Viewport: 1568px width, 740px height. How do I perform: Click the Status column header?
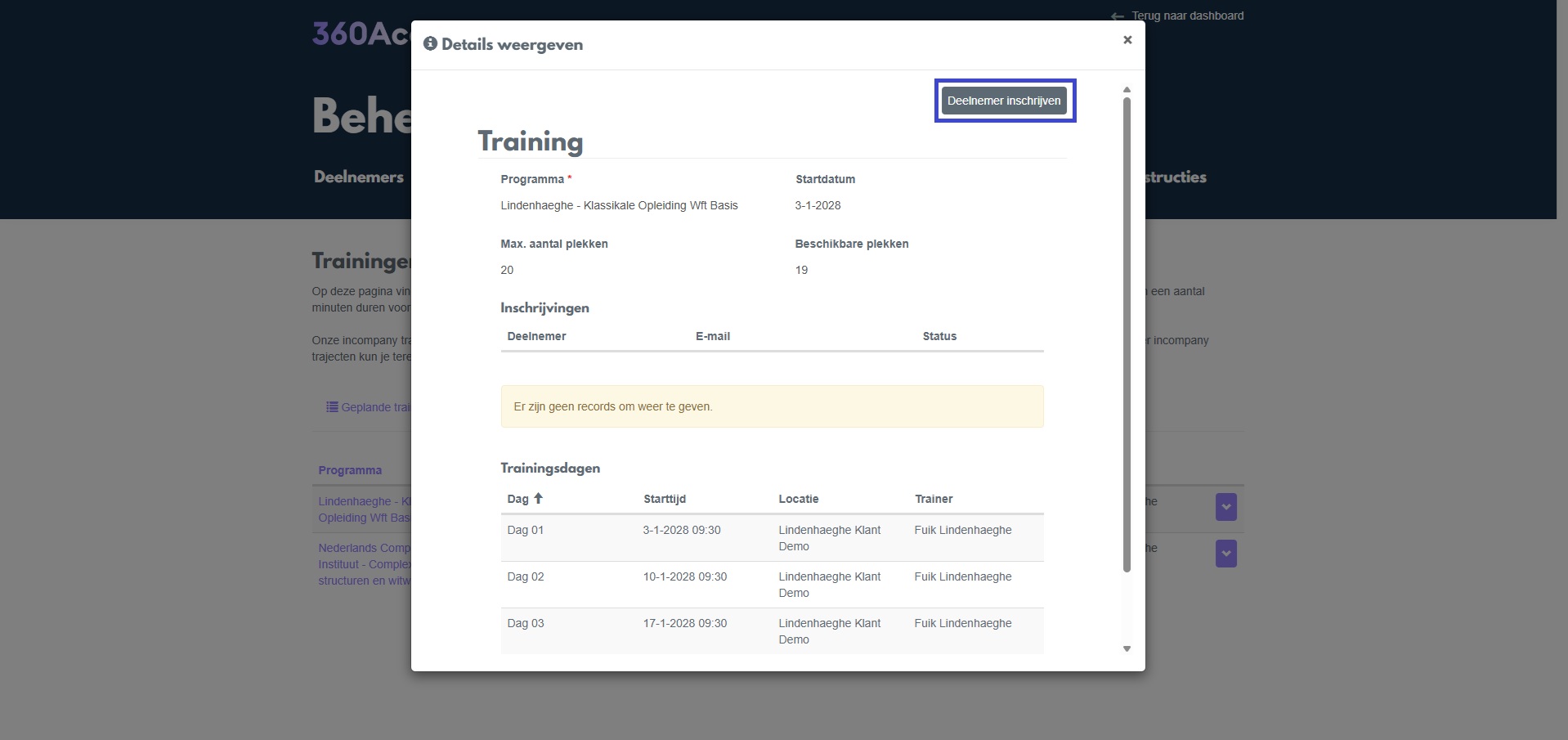coord(939,336)
